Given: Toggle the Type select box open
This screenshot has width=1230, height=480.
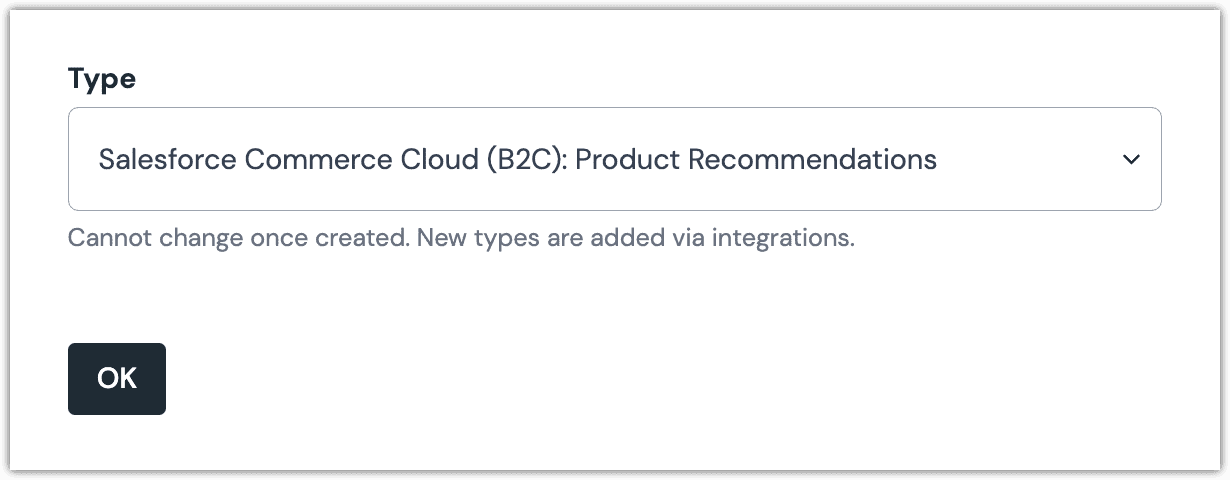Looking at the screenshot, I should point(614,159).
